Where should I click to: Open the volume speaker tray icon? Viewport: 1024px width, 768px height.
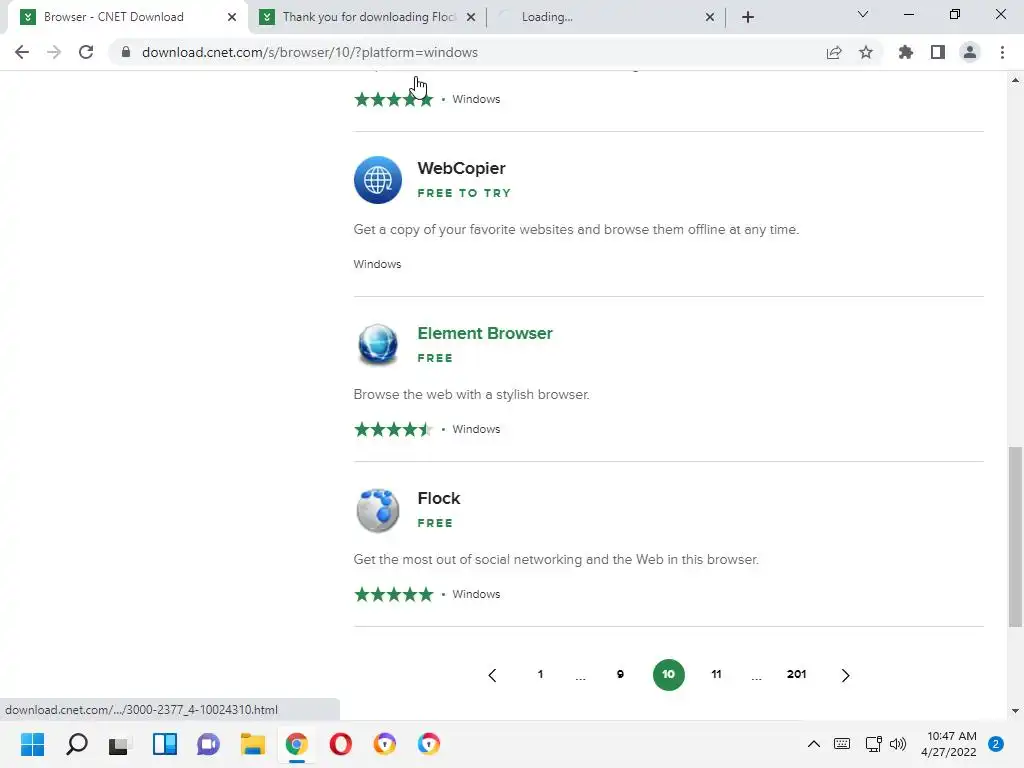[x=898, y=744]
